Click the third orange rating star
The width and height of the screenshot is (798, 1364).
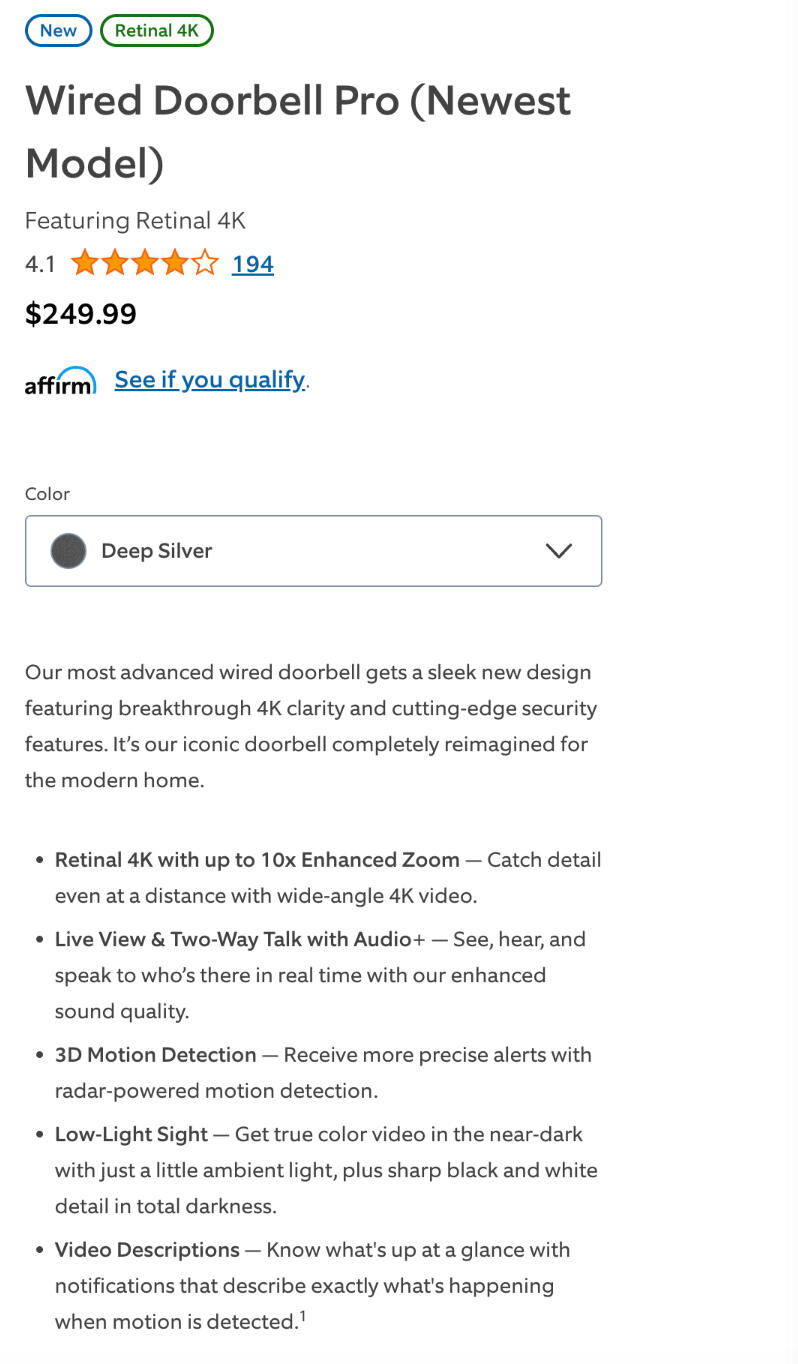click(x=145, y=264)
